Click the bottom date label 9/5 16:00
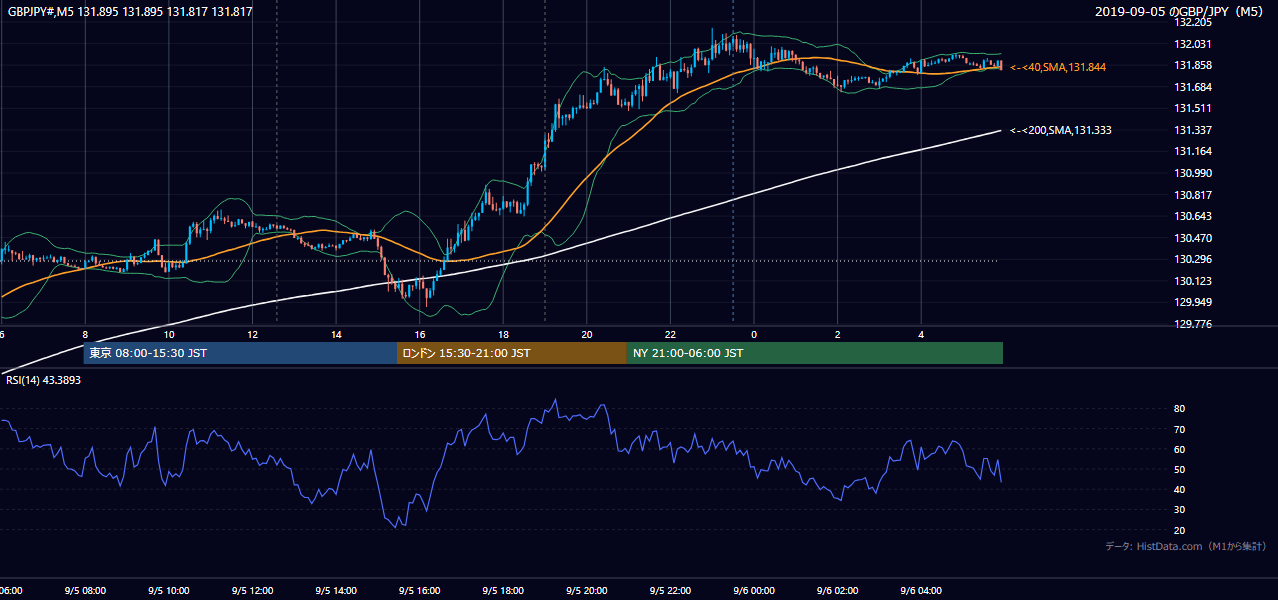Viewport: 1278px width, 600px height. pyautogui.click(x=419, y=591)
